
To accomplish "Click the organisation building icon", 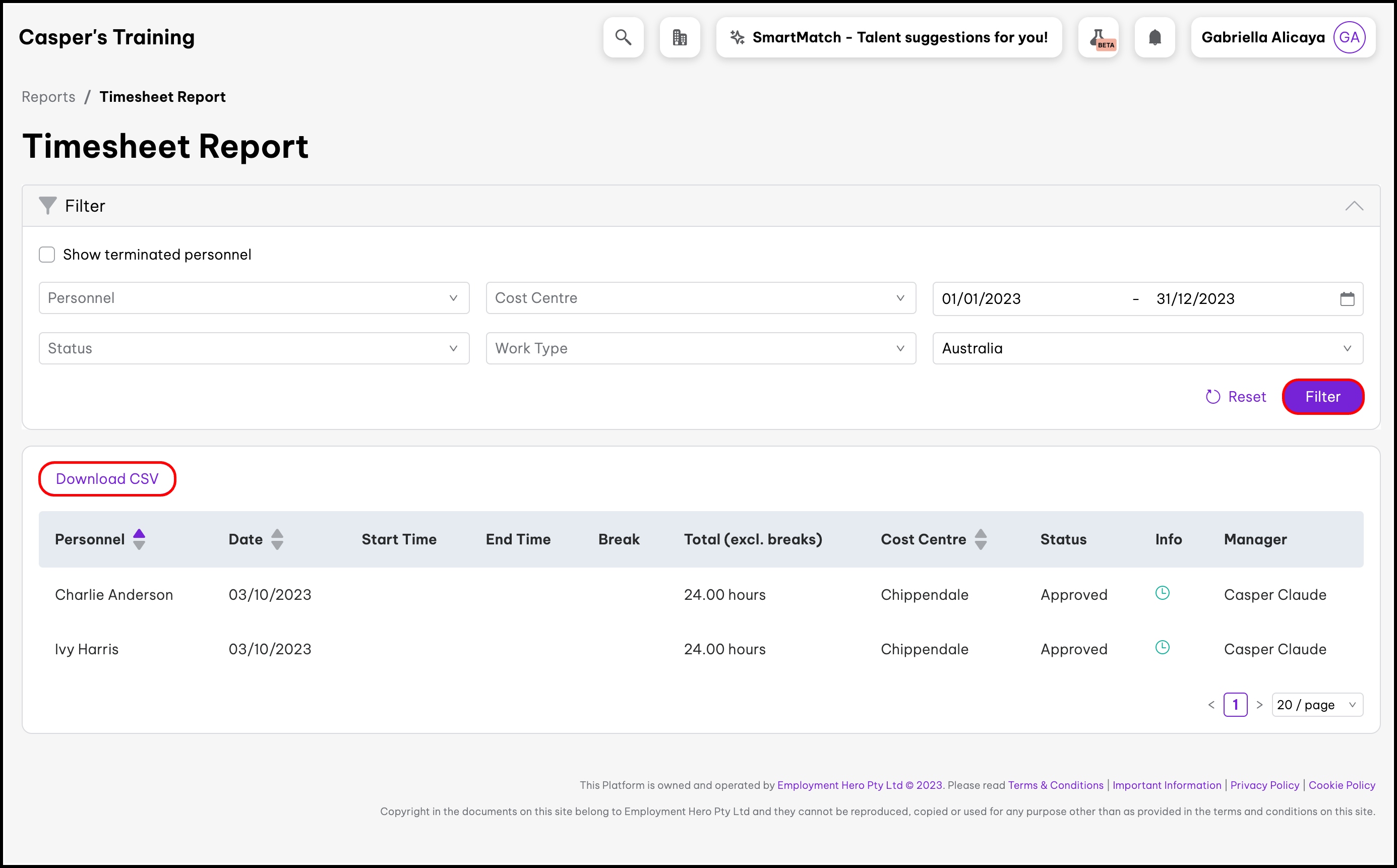I will click(679, 37).
